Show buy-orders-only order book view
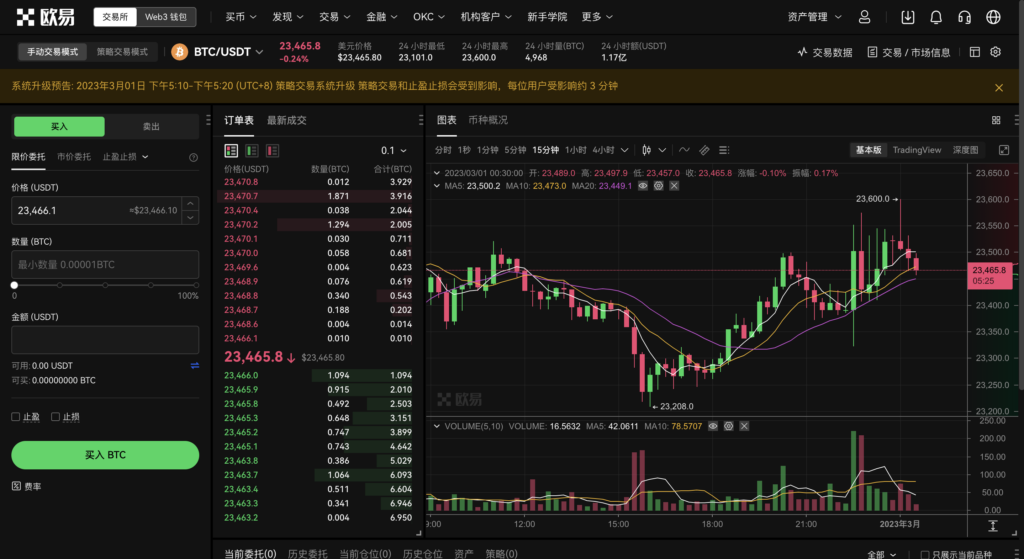The height and width of the screenshot is (559, 1024). click(251, 151)
